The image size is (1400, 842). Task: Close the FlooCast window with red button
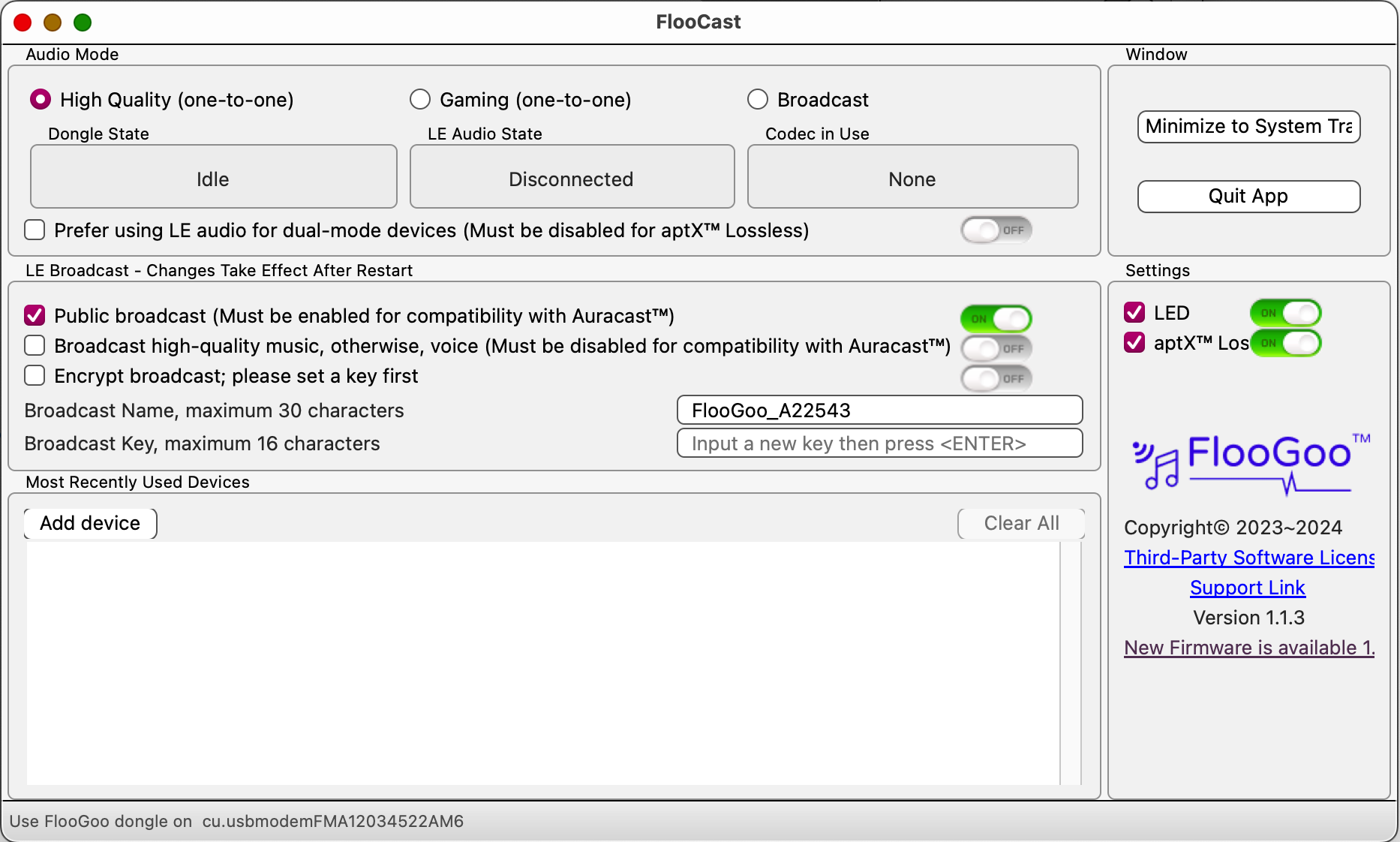point(23,23)
